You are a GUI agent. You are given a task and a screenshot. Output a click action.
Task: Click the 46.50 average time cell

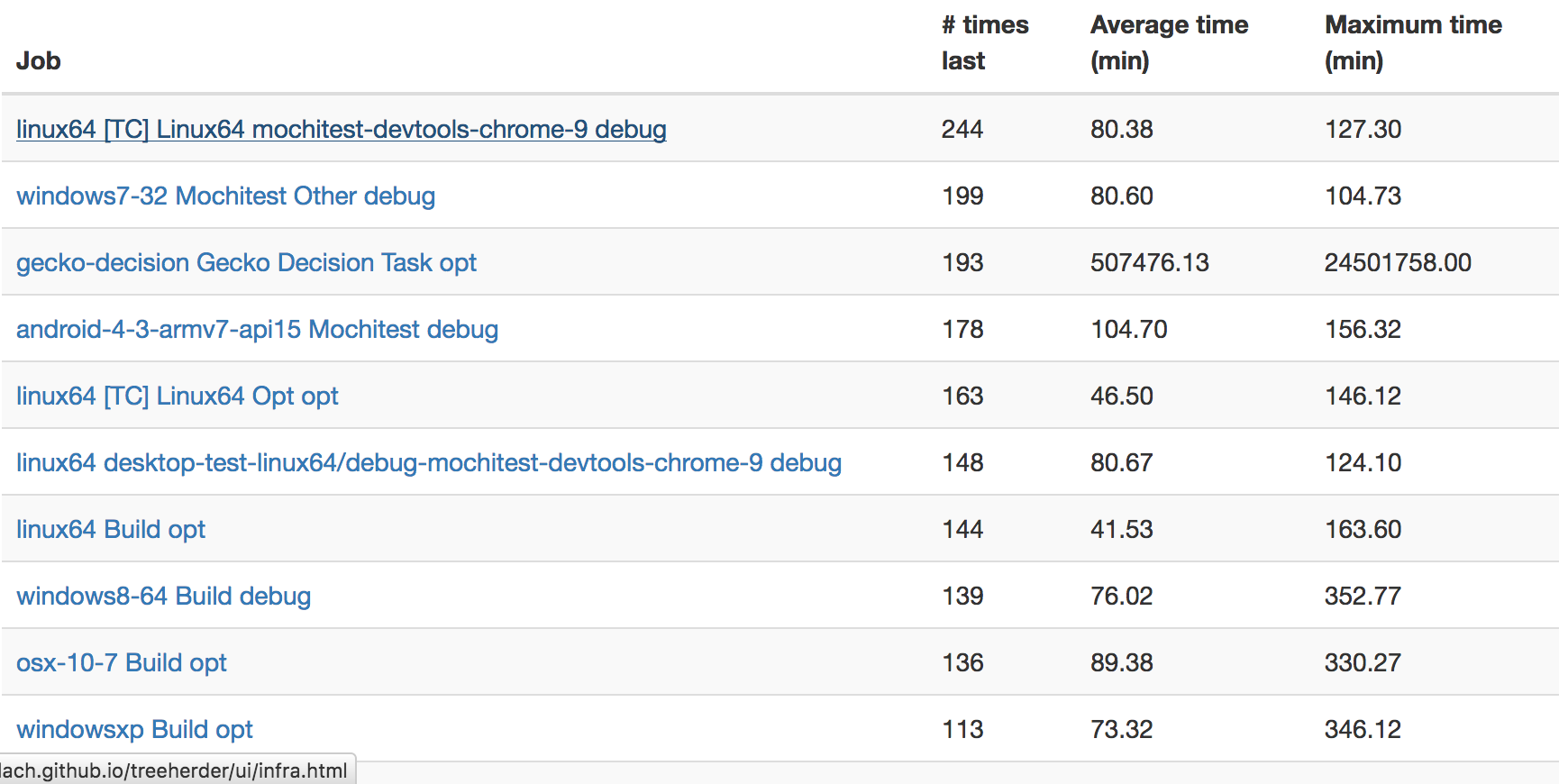coord(1121,397)
